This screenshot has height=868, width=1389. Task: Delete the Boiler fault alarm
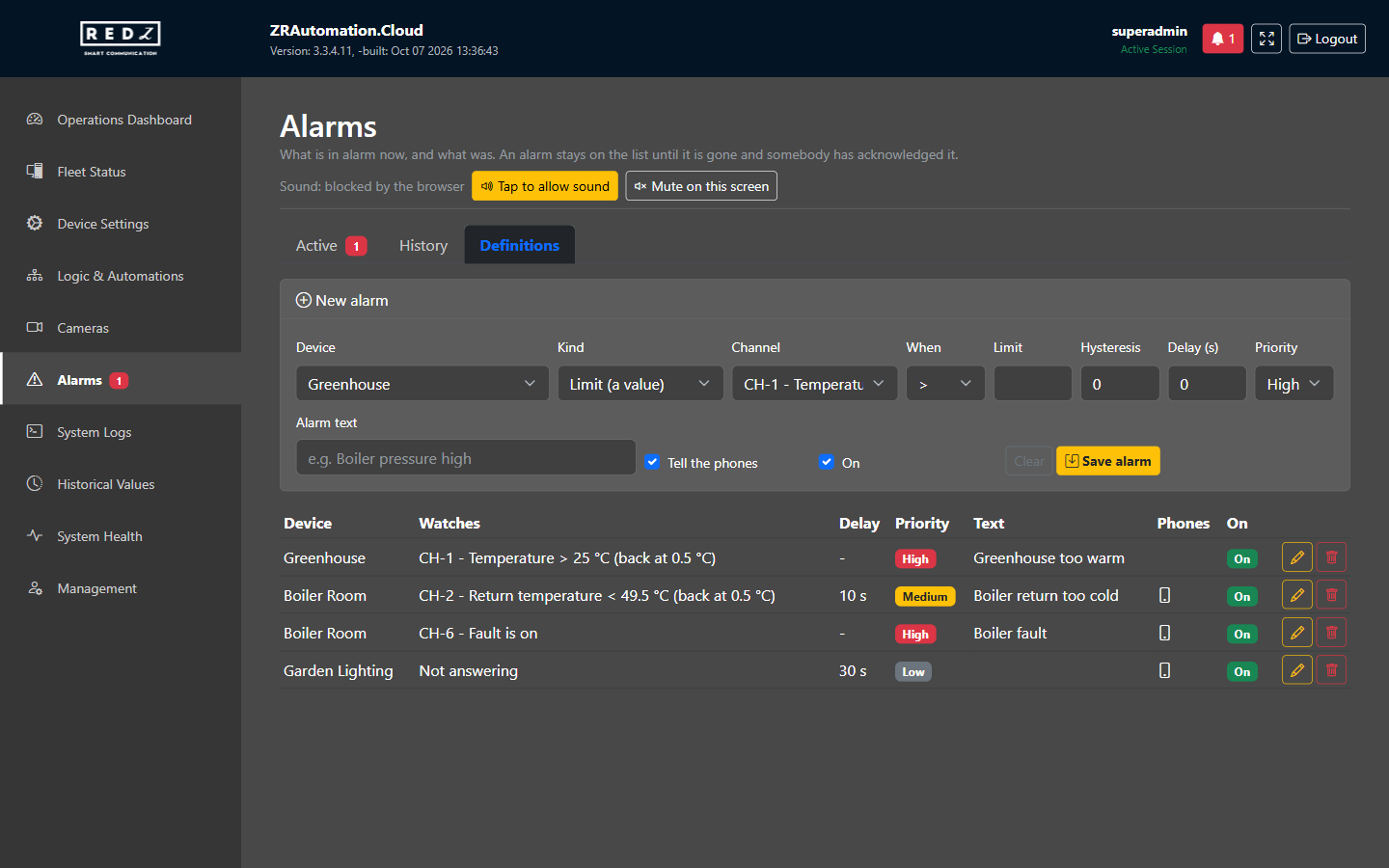1331,633
